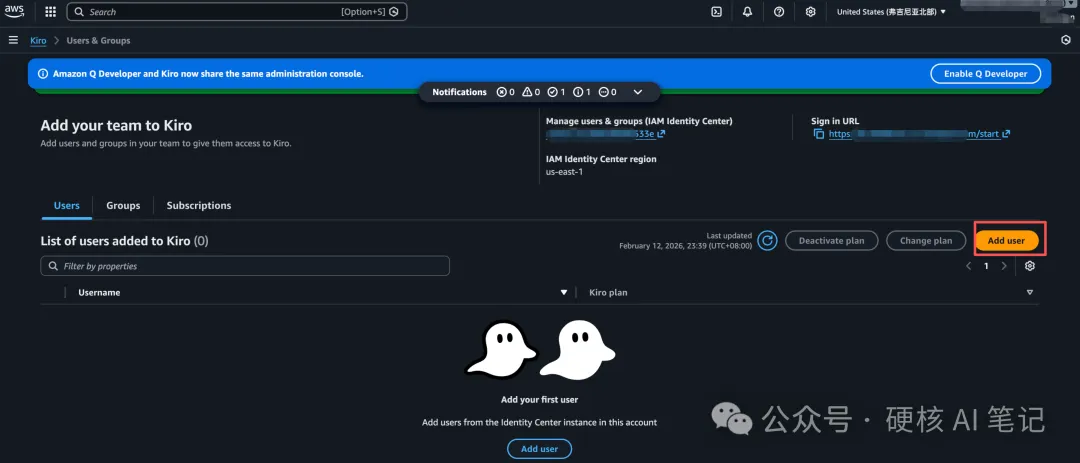Open the AWS services grid menu

tap(50, 12)
